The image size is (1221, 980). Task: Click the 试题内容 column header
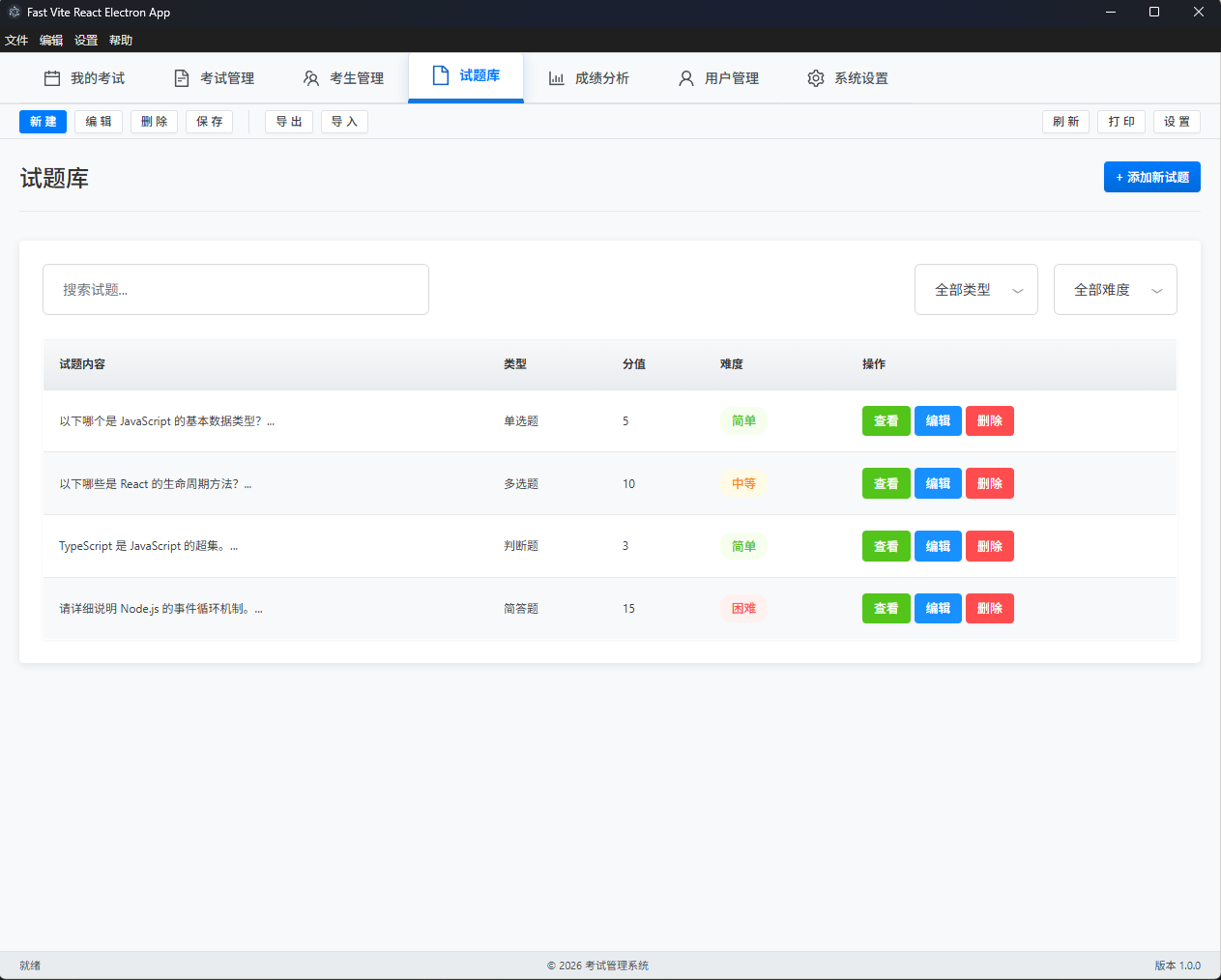pyautogui.click(x=82, y=364)
